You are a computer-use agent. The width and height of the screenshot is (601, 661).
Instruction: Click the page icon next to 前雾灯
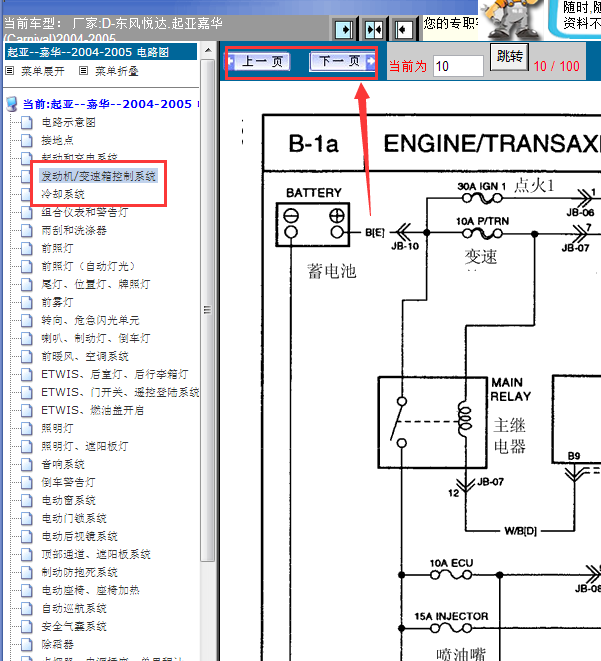click(x=27, y=302)
